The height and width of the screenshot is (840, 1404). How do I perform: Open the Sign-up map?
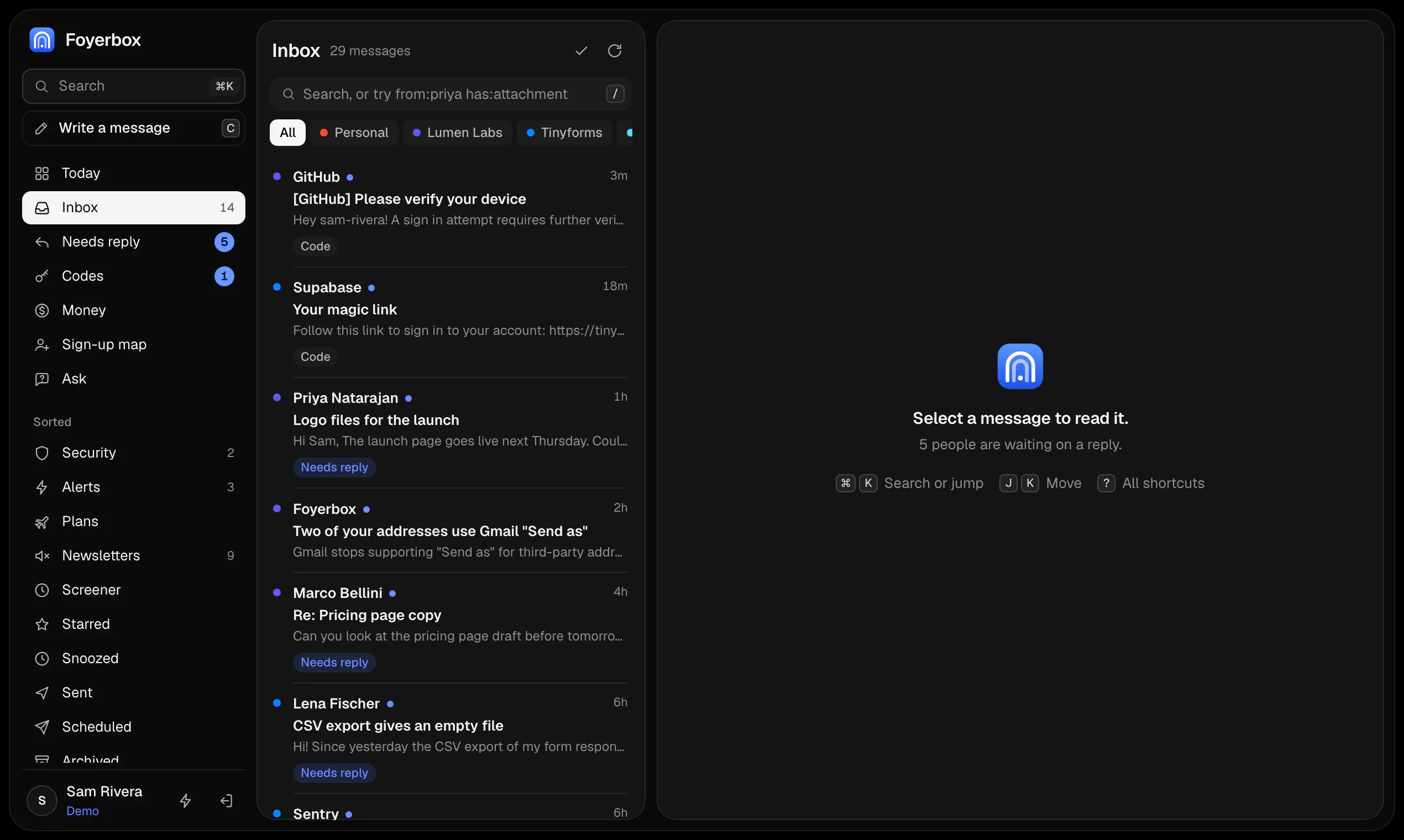134,345
